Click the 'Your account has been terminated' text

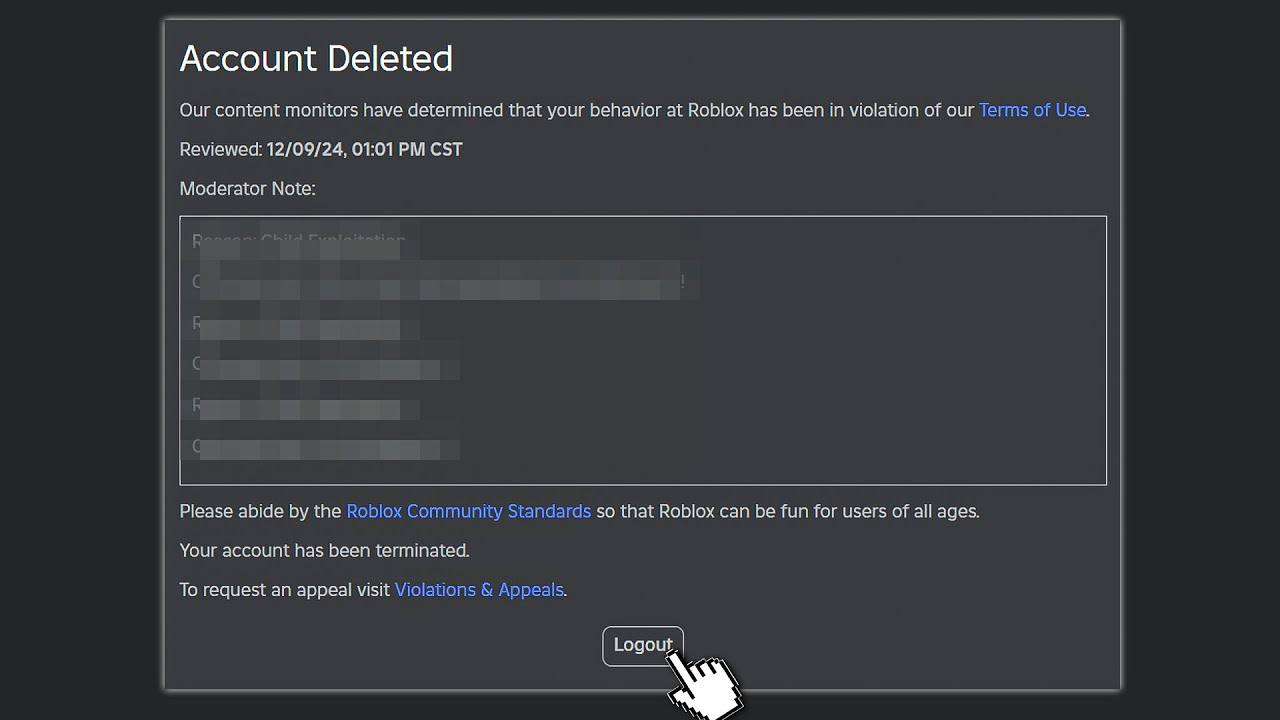click(x=324, y=551)
